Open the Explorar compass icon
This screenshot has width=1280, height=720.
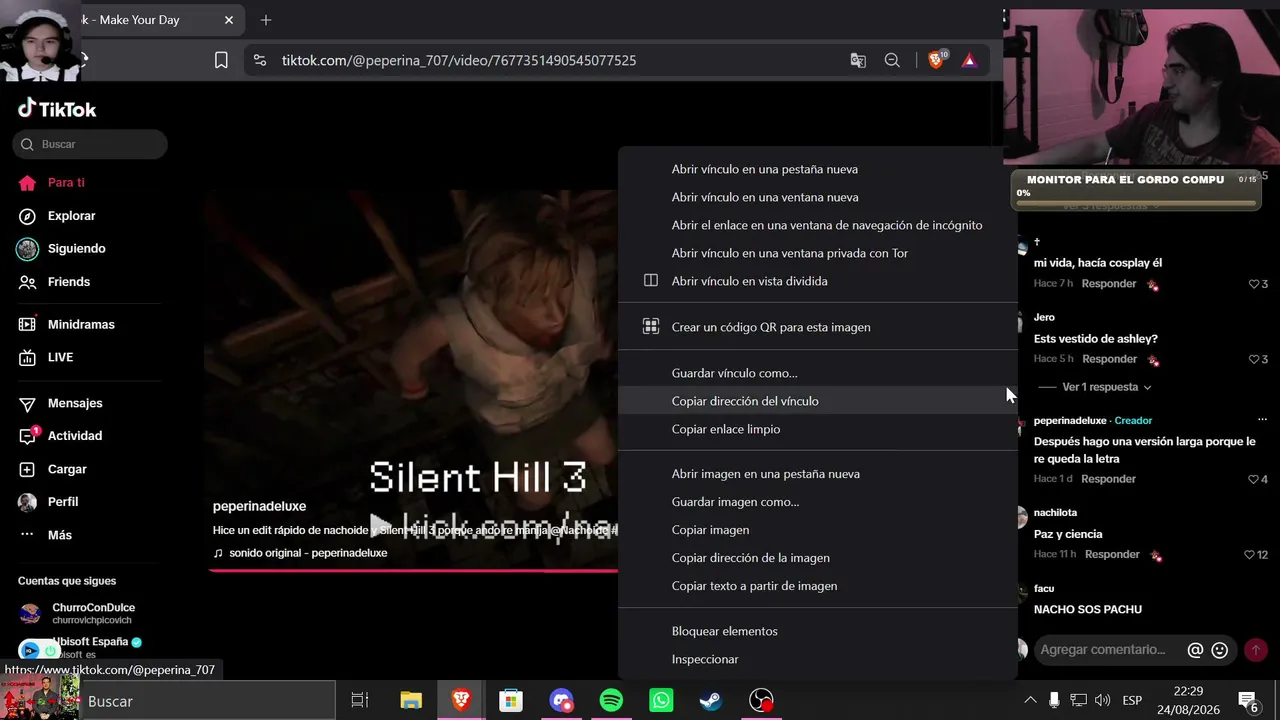pos(28,216)
